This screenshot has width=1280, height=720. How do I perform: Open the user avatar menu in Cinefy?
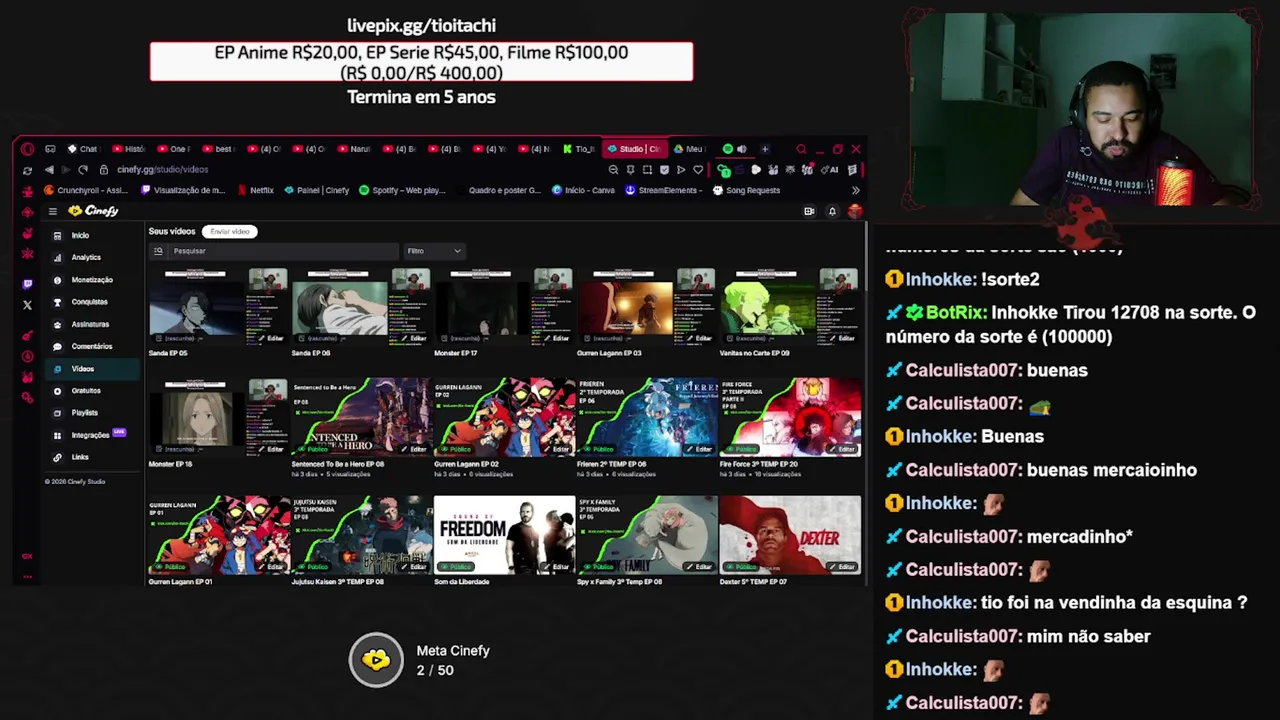(x=854, y=211)
